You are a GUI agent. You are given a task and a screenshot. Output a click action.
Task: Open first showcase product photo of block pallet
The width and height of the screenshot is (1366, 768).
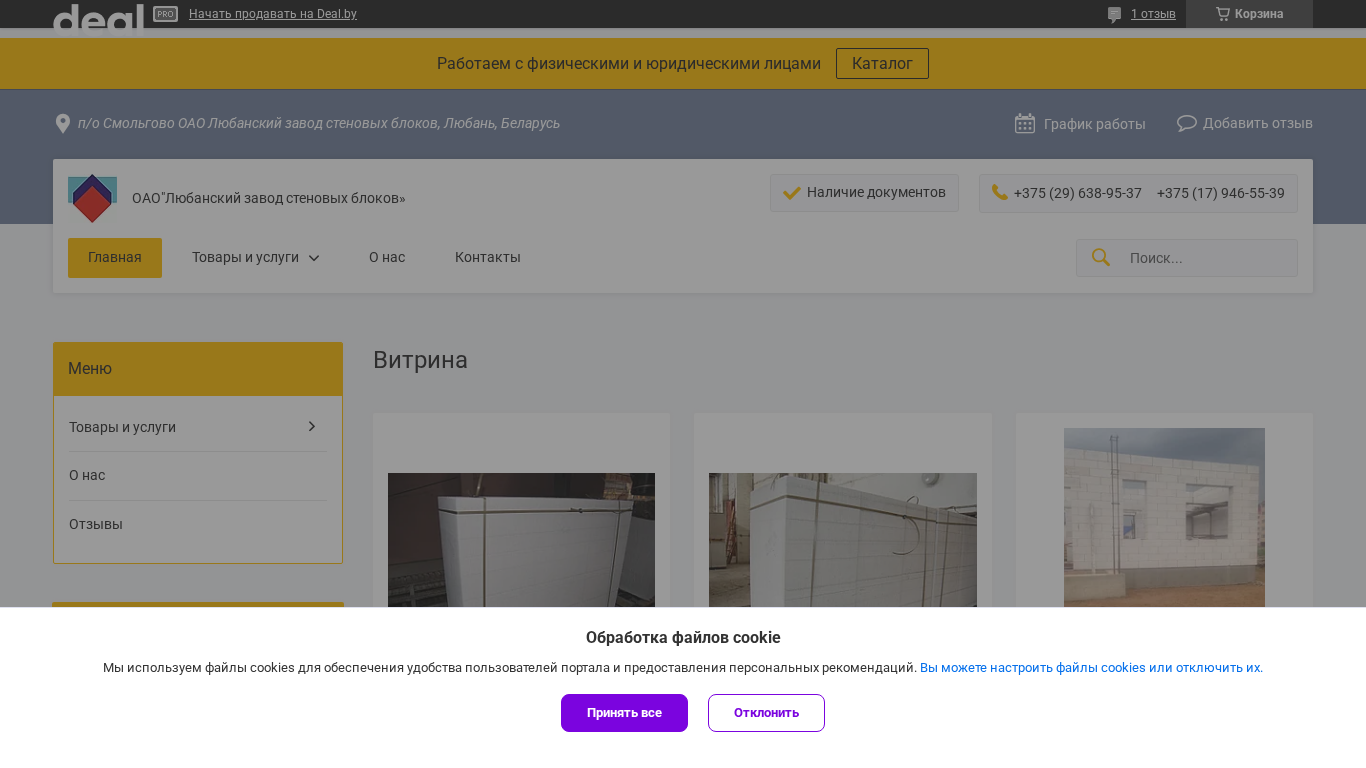coord(521,540)
